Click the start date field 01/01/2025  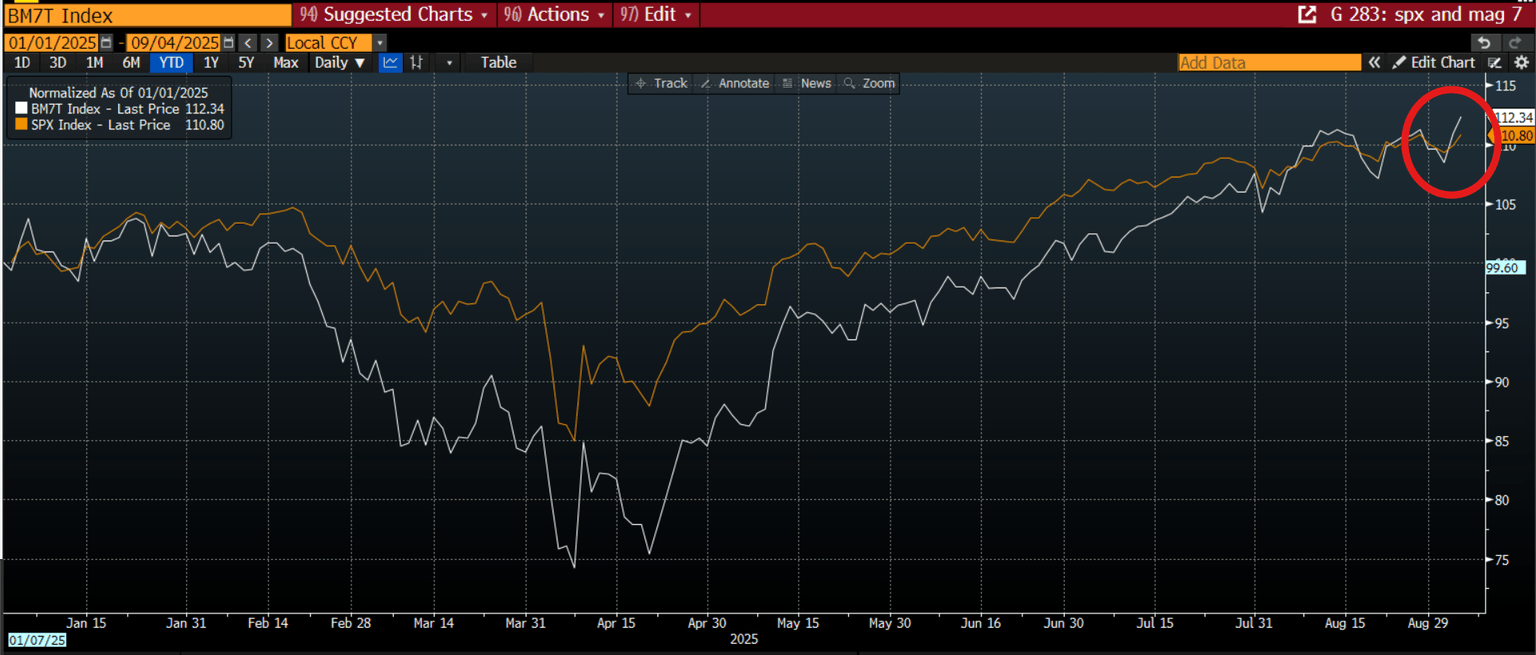51,43
